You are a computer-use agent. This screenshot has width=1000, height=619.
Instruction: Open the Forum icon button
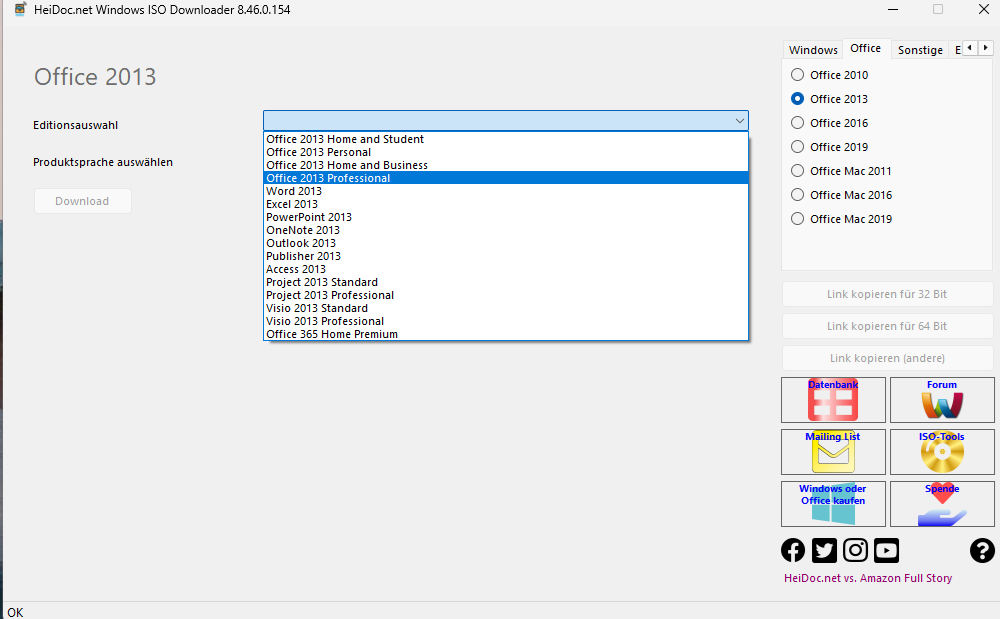(941, 400)
